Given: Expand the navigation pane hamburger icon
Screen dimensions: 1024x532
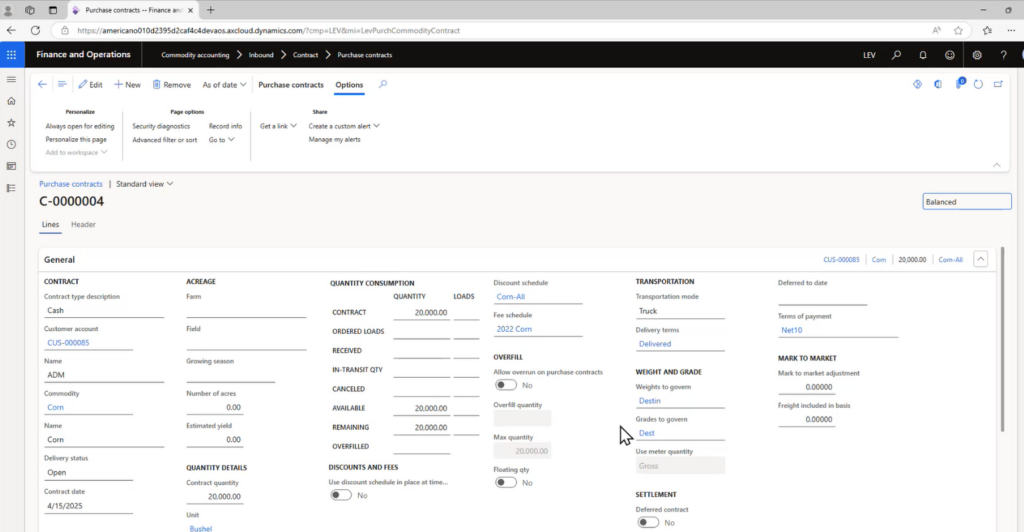Looking at the screenshot, I should (11, 80).
